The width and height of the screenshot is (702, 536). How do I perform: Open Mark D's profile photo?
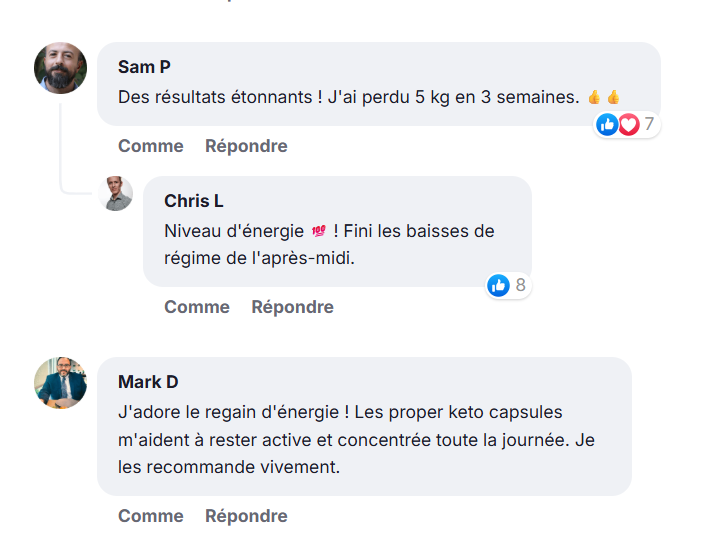click(x=60, y=383)
